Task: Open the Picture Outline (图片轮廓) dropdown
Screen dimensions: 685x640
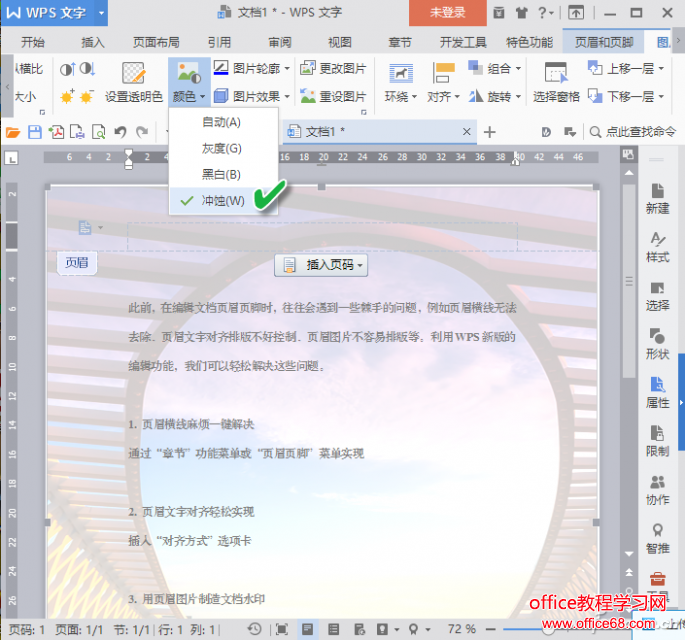Action: tap(252, 68)
